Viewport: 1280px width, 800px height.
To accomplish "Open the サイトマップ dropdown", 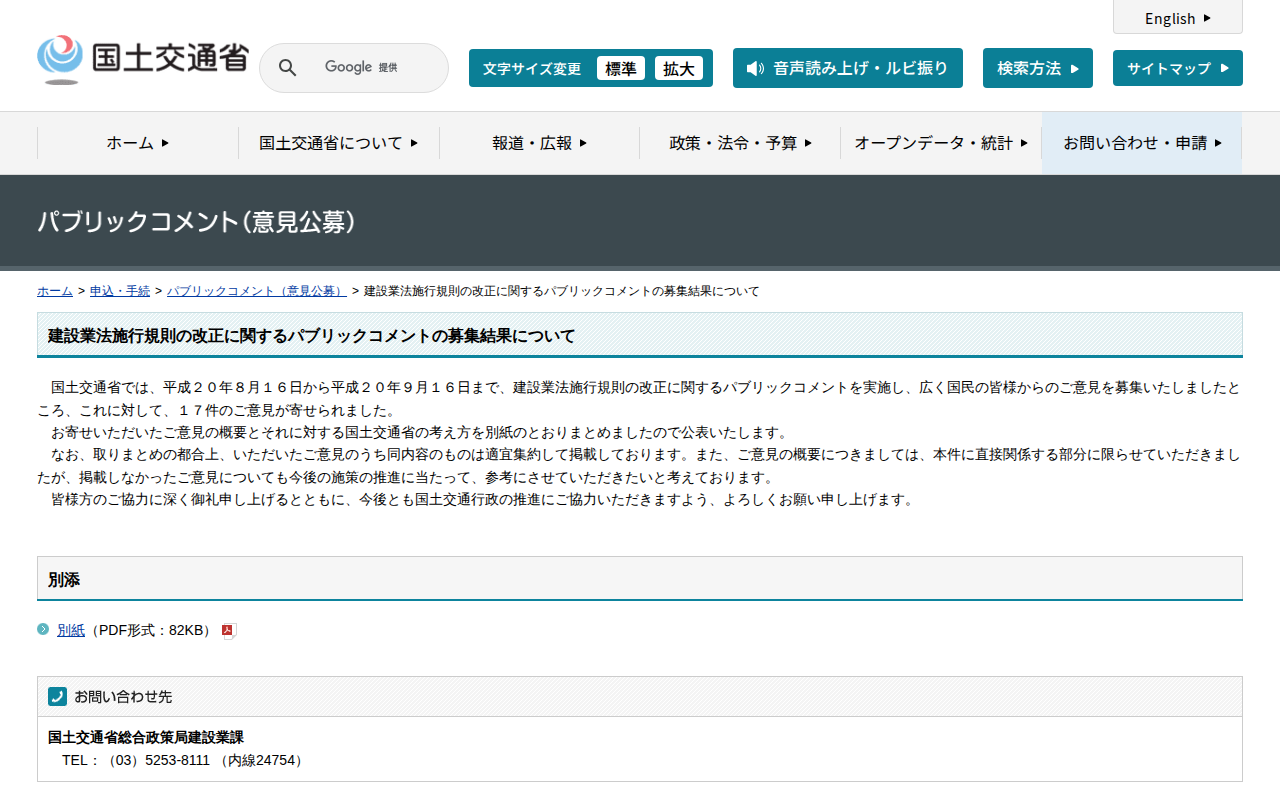I will click(x=1177, y=68).
